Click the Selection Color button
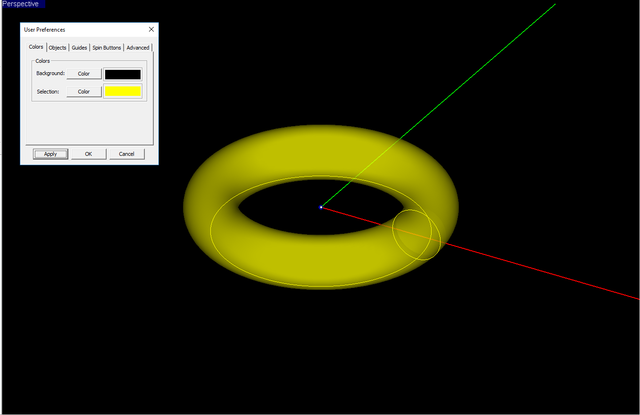Screen dimensions: 640x415 (84, 92)
